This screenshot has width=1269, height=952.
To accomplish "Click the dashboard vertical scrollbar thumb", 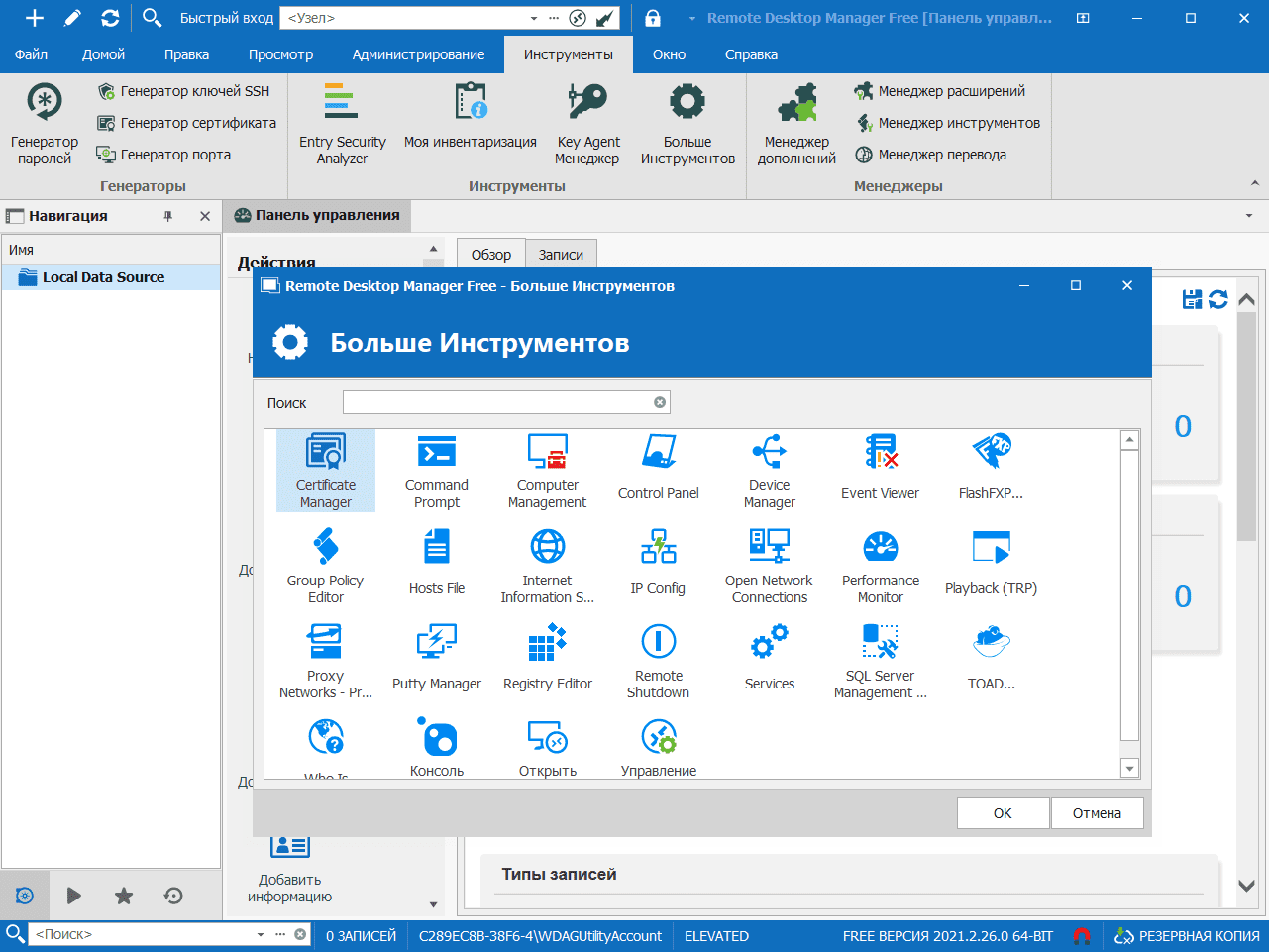I will click(1247, 427).
